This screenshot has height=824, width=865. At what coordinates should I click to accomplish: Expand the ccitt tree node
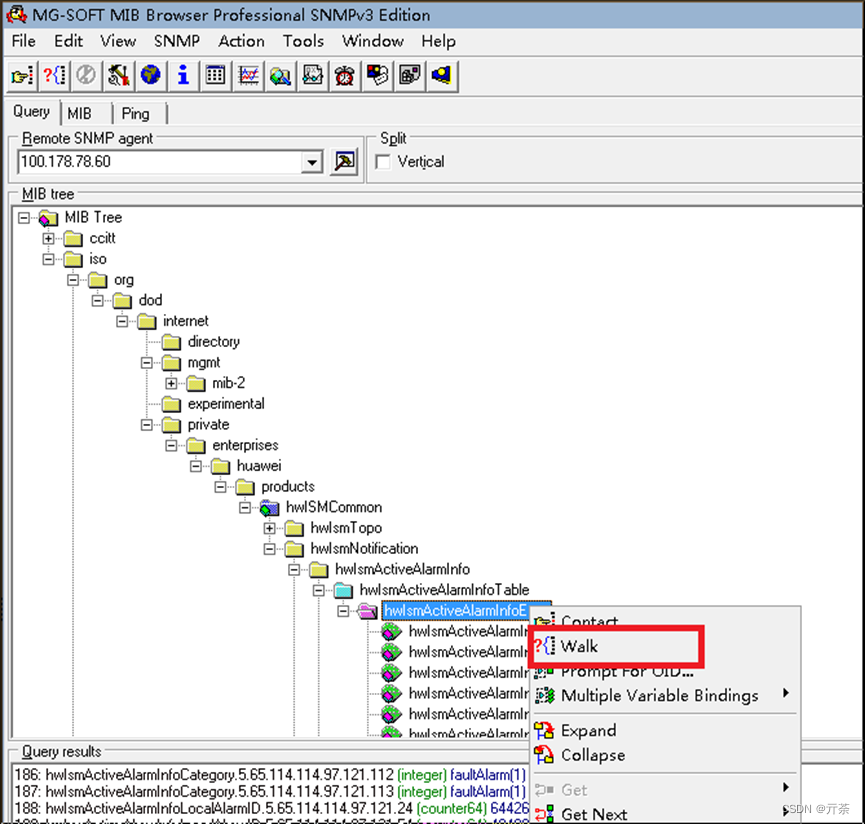click(49, 238)
